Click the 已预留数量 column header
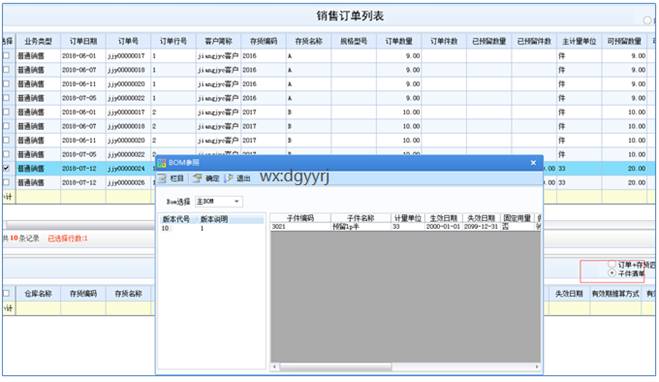The height and width of the screenshot is (382, 659). (x=489, y=41)
